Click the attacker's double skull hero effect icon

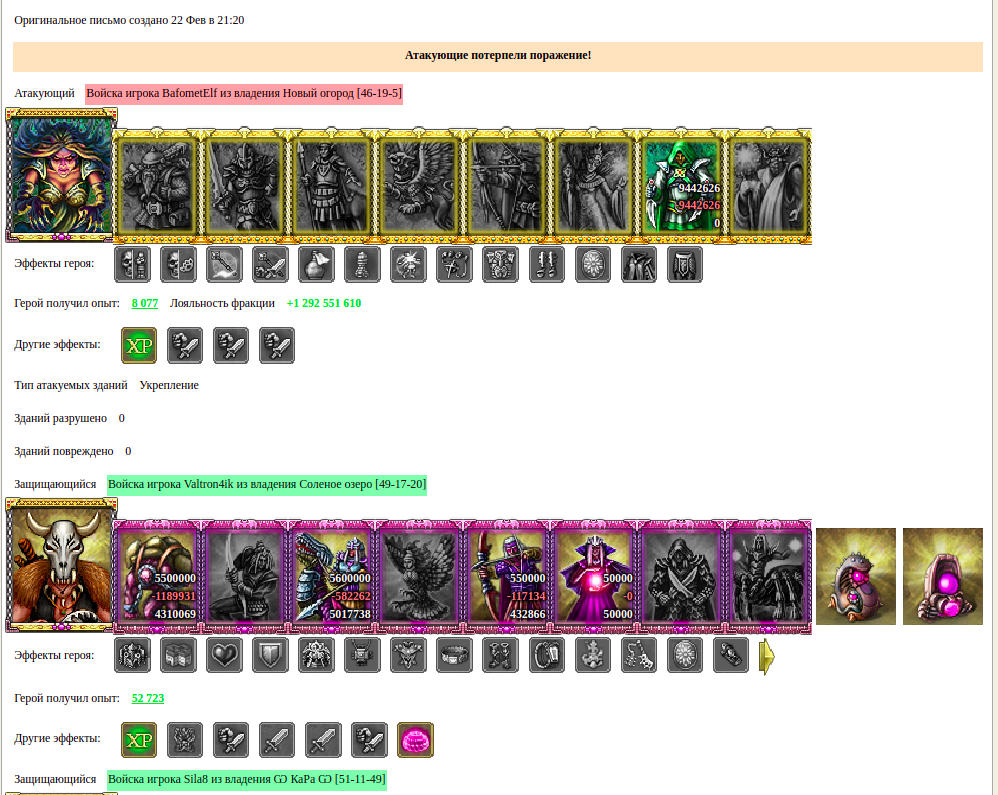click(x=132, y=264)
